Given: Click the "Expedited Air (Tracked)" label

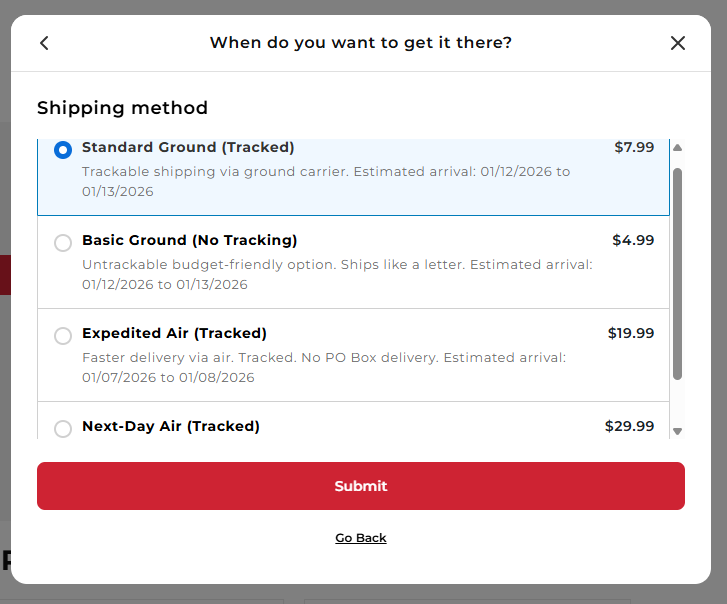Looking at the screenshot, I should point(174,333).
